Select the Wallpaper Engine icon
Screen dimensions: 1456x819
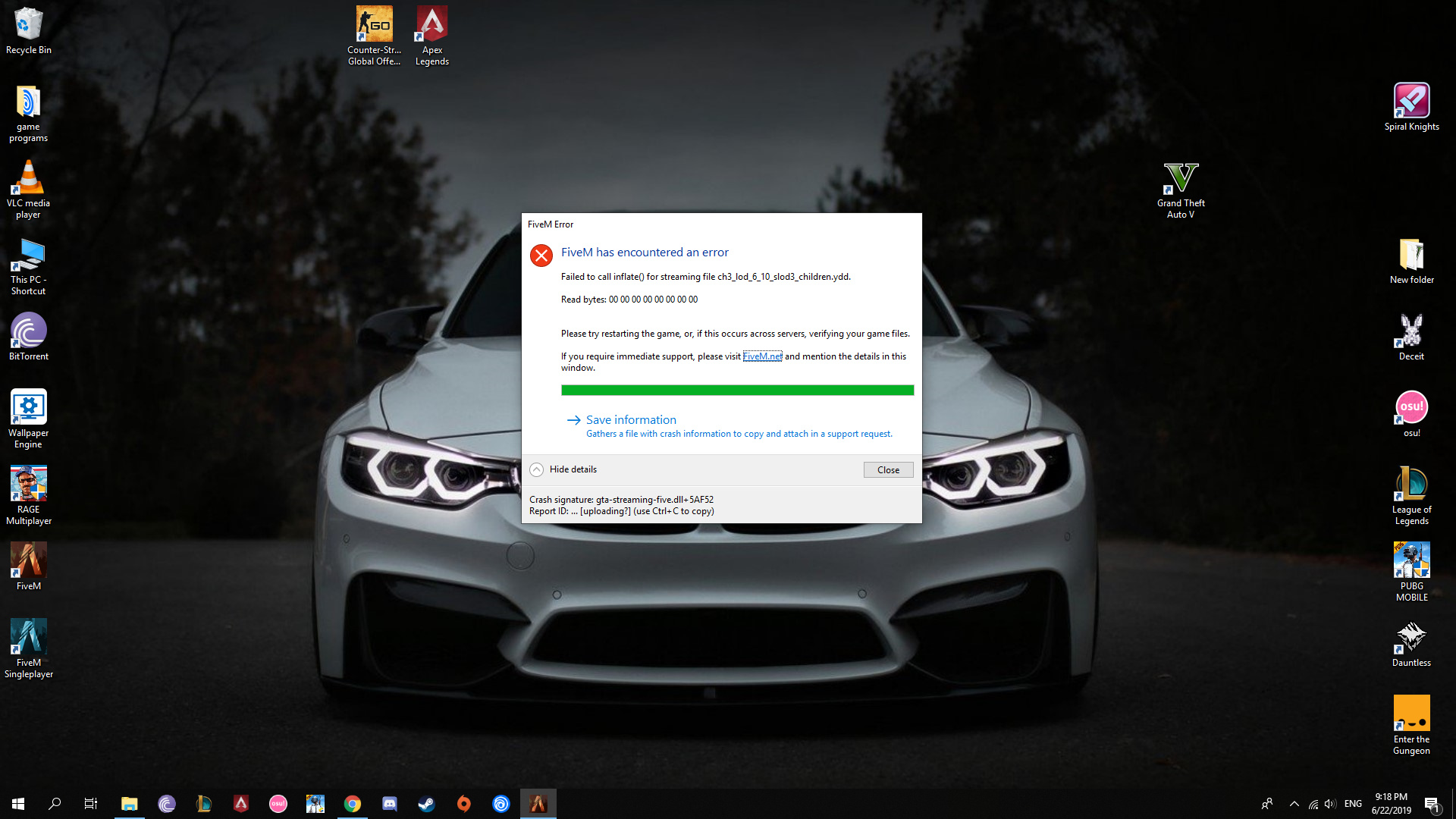click(x=29, y=419)
